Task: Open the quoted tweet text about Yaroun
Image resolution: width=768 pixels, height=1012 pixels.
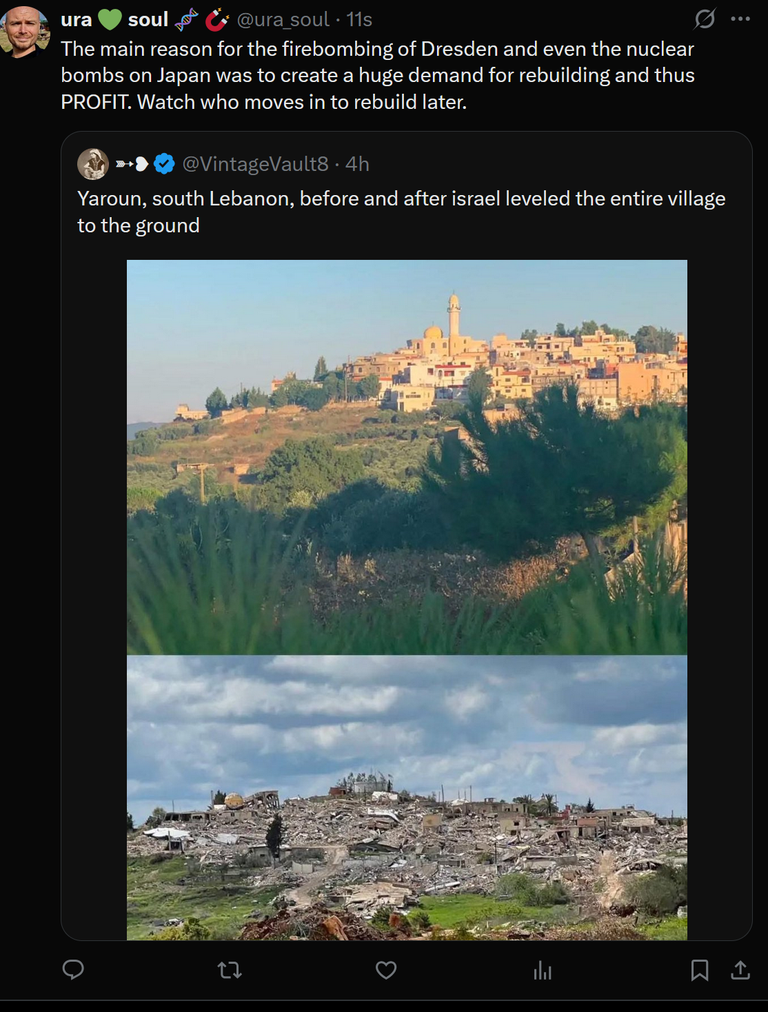Action: 401,212
